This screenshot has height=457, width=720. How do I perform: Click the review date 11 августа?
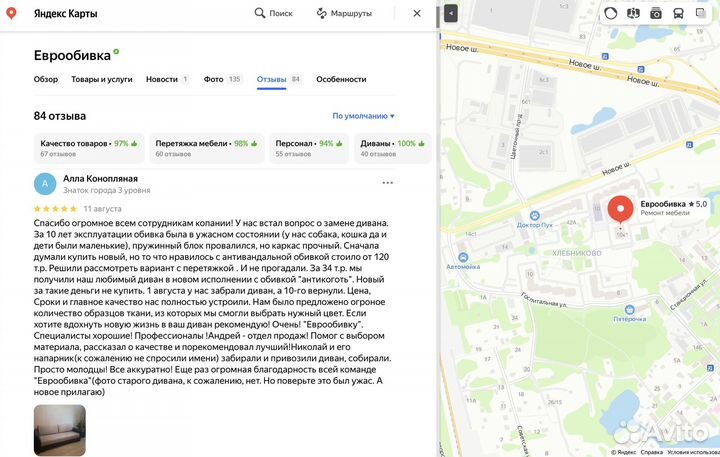point(102,209)
